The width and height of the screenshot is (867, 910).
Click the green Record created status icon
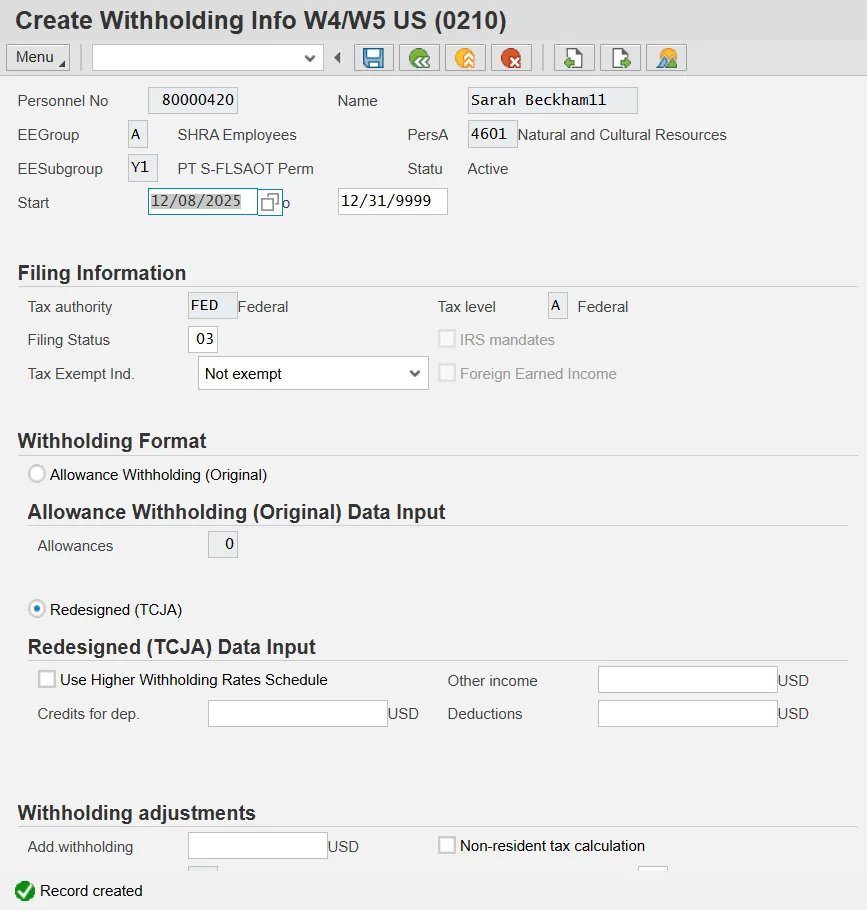click(25, 891)
